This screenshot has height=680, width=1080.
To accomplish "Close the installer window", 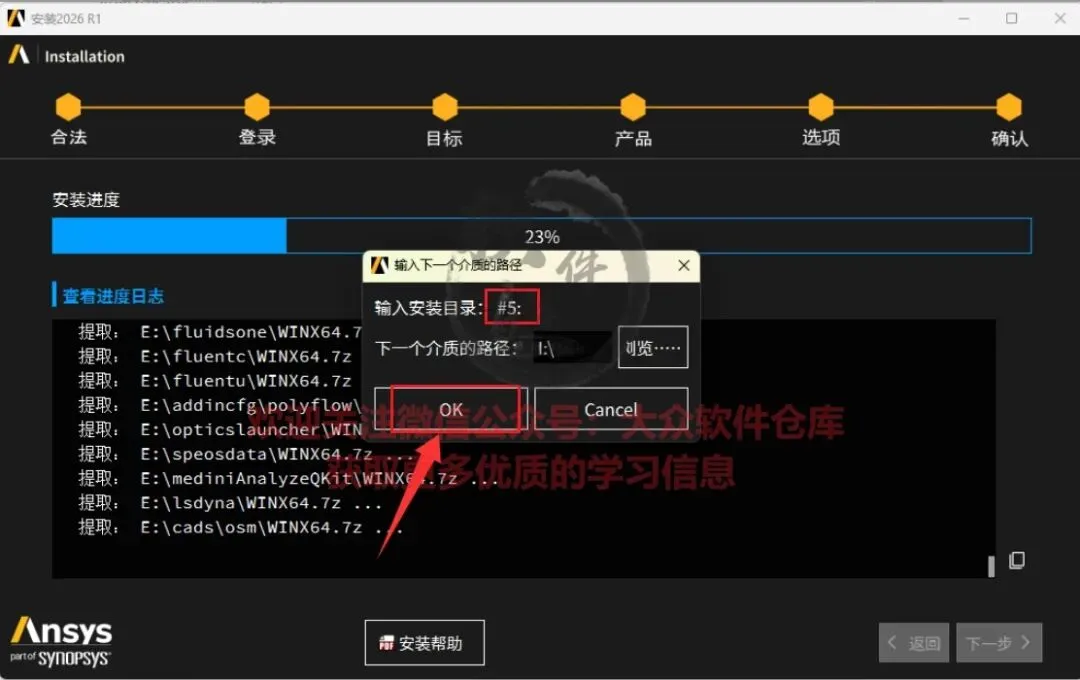I will coord(1060,18).
